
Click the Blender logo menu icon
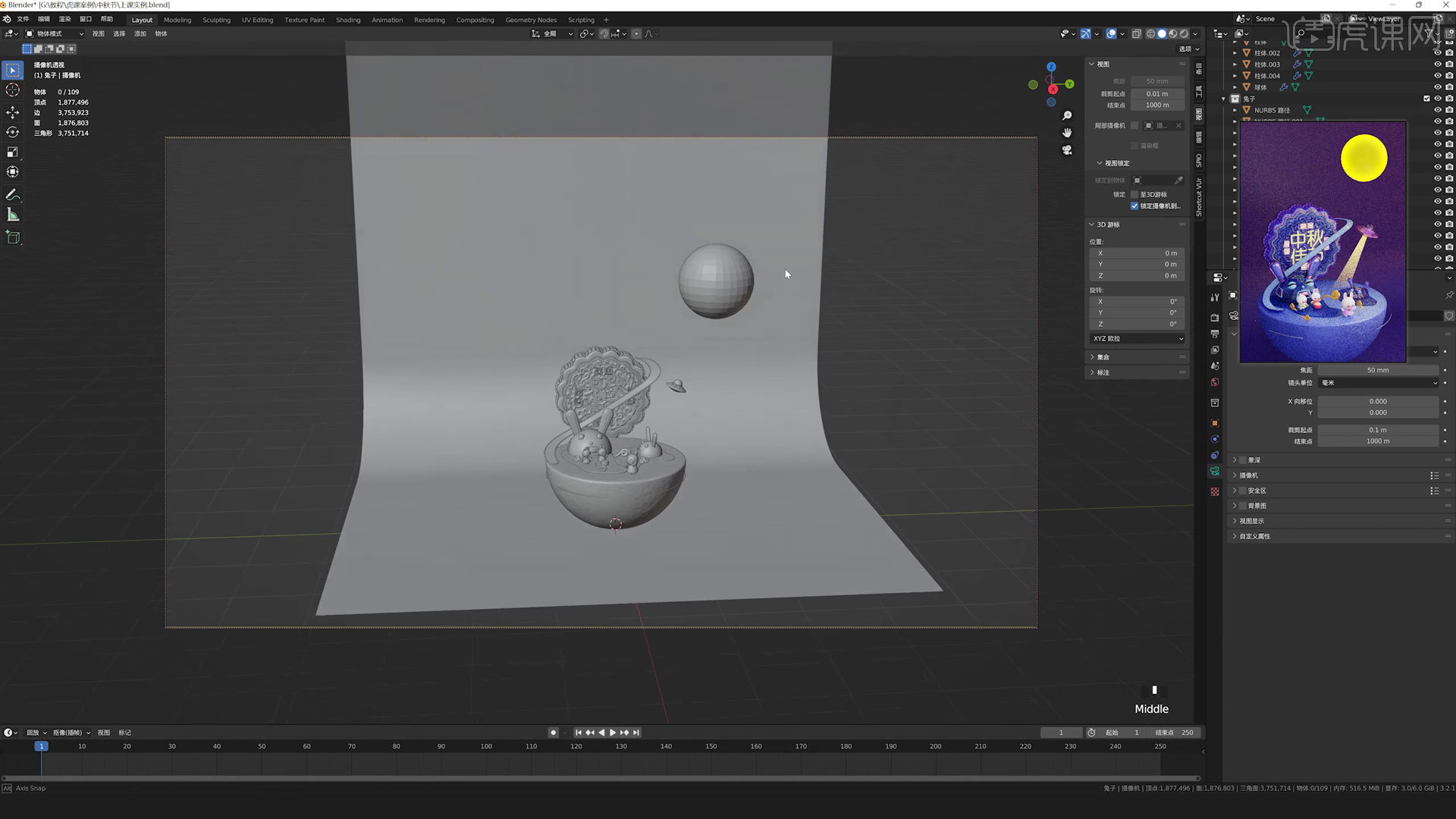point(7,19)
